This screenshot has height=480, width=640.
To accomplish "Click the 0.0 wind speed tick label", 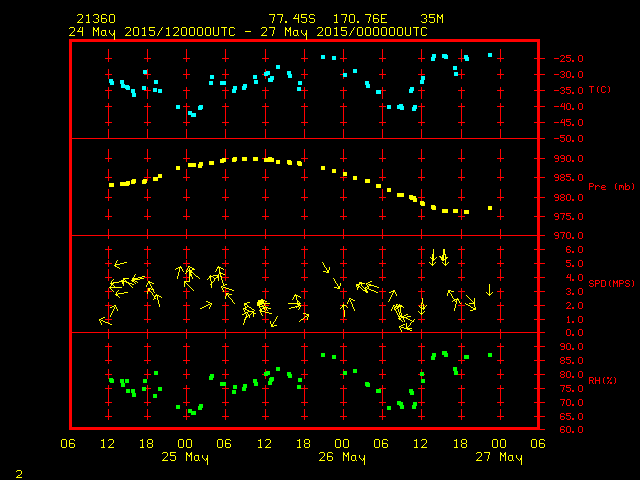I will pos(575,333).
